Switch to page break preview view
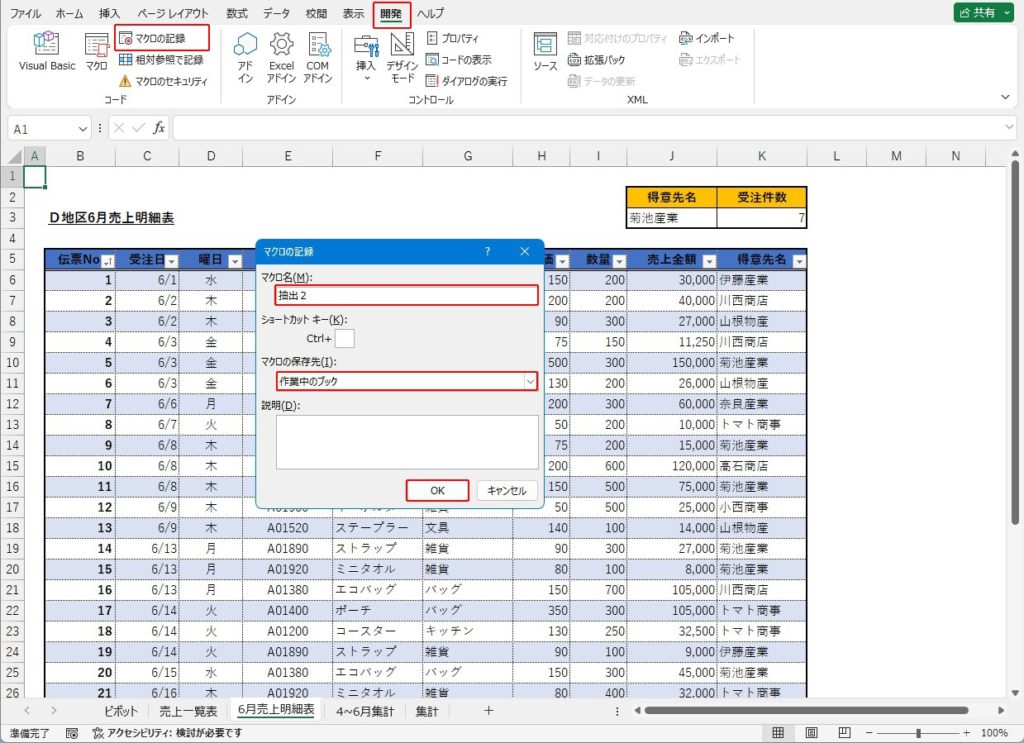The height and width of the screenshot is (743, 1024). (x=844, y=733)
